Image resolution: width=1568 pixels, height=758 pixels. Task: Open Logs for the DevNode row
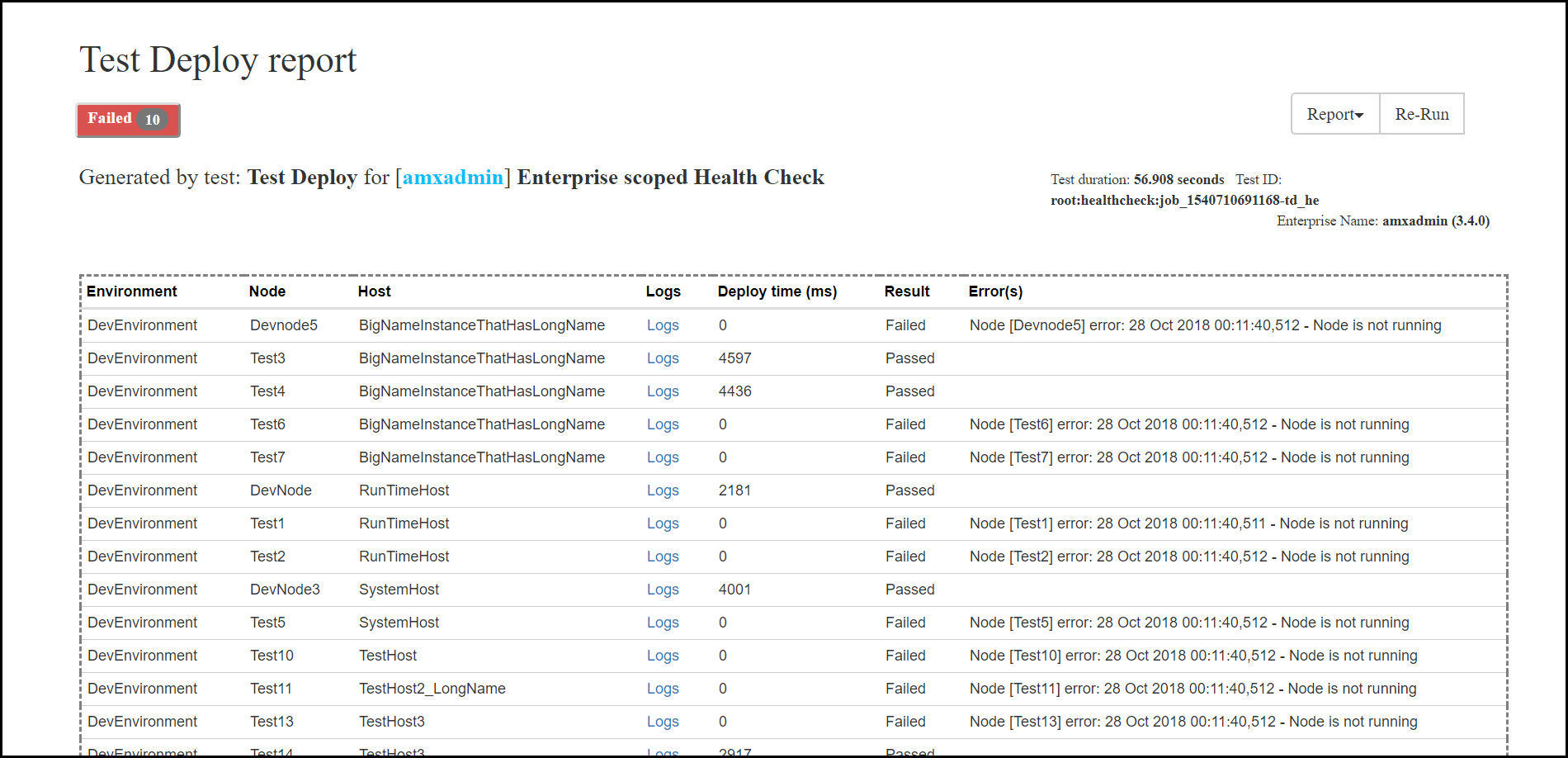click(x=663, y=490)
